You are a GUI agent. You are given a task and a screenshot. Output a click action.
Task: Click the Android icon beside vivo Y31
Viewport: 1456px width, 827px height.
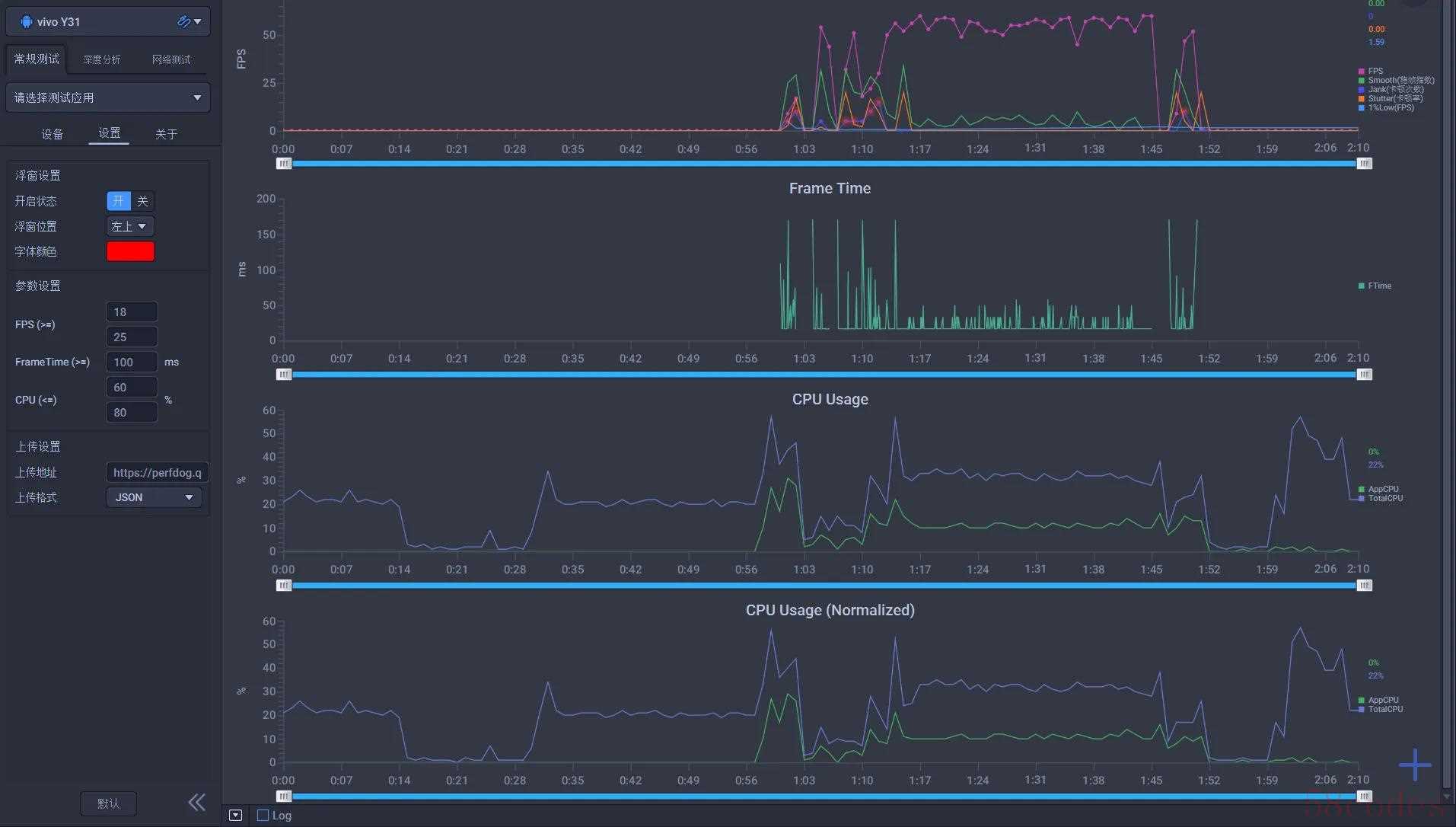point(26,21)
